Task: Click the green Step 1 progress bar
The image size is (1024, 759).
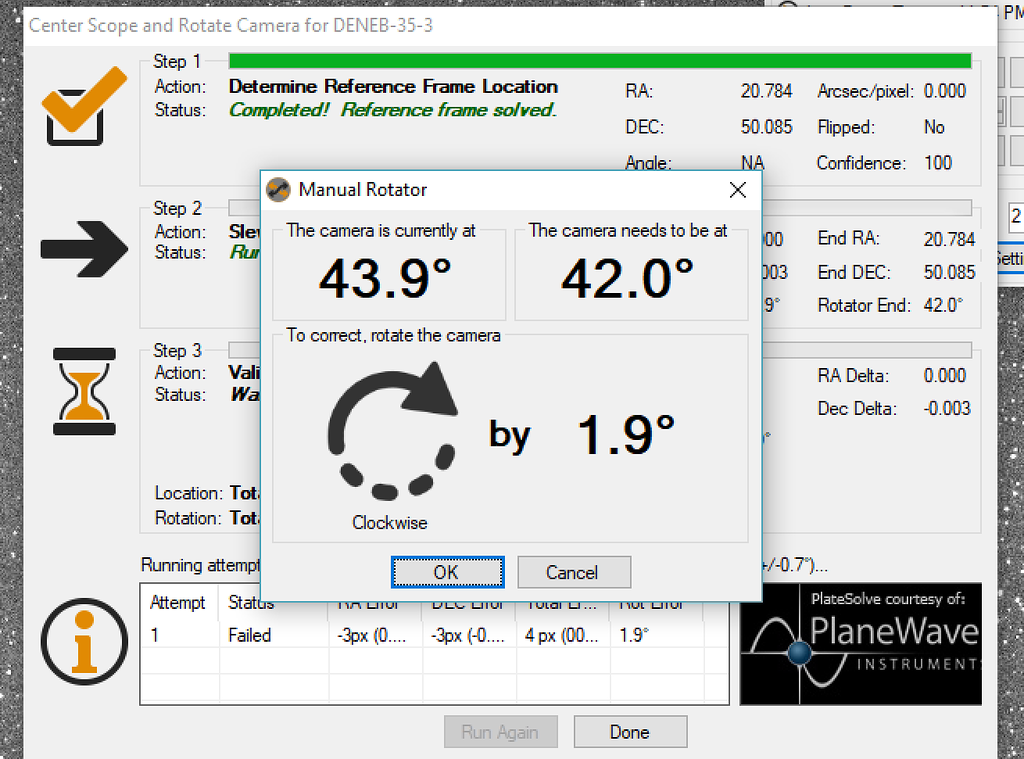Action: coord(600,61)
